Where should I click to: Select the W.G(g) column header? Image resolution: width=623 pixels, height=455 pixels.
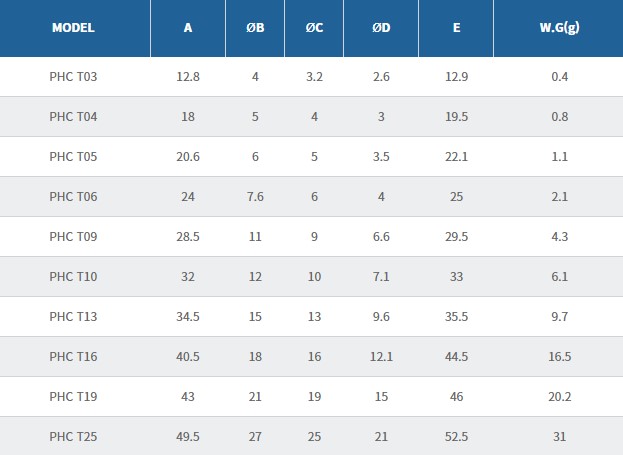click(x=559, y=28)
